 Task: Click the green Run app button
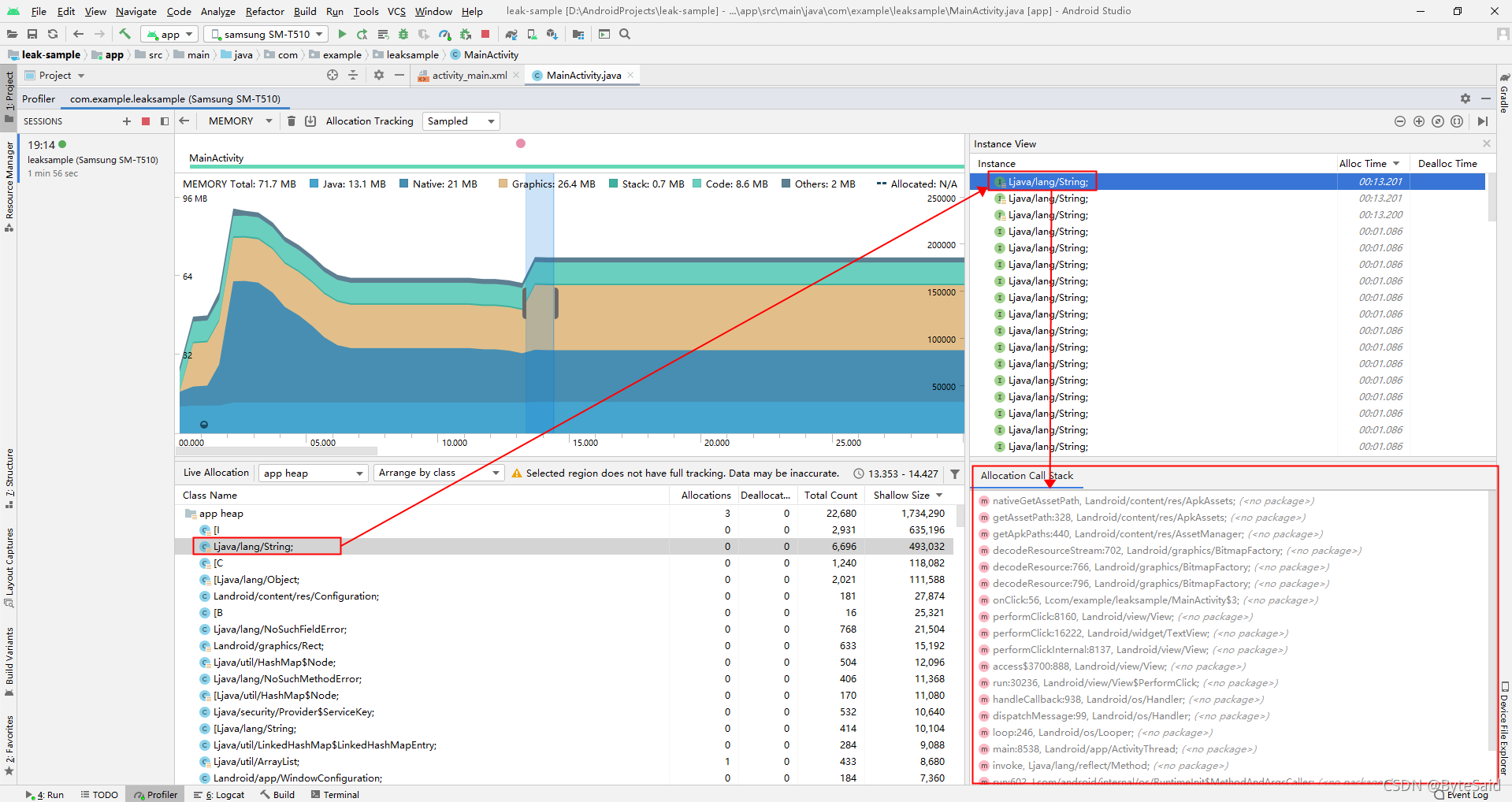[342, 34]
